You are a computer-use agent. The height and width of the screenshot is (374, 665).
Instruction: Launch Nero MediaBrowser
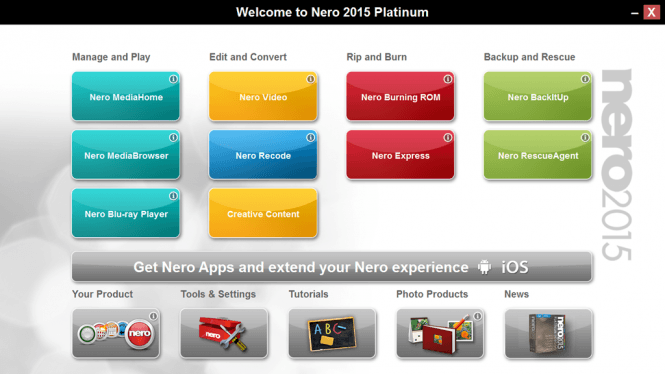tap(126, 155)
